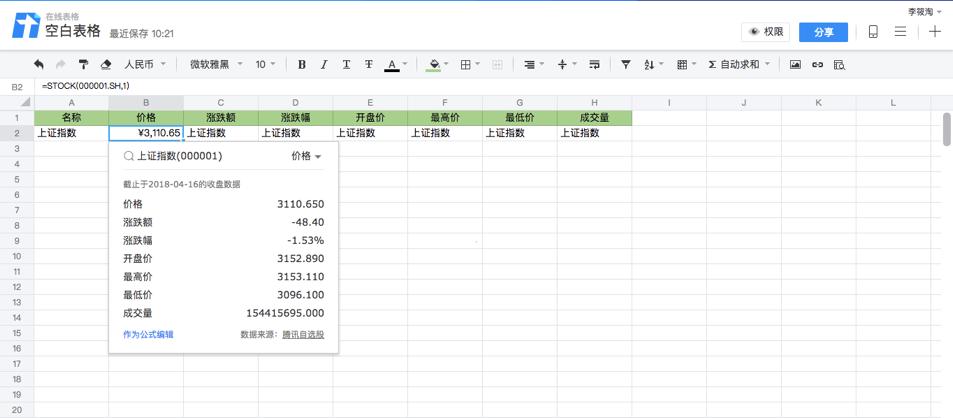Click the 成交量 header cell
Image resolution: width=953 pixels, height=418 pixels.
point(594,118)
